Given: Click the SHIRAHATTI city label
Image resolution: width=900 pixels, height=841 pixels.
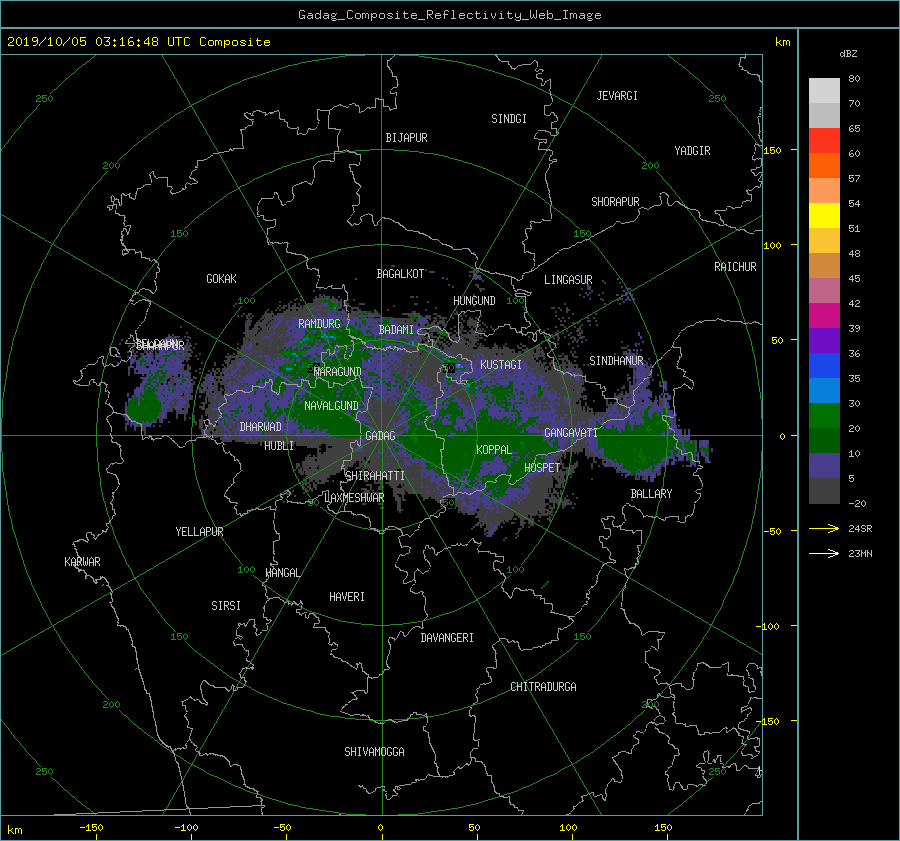Looking at the screenshot, I should coord(375,476).
